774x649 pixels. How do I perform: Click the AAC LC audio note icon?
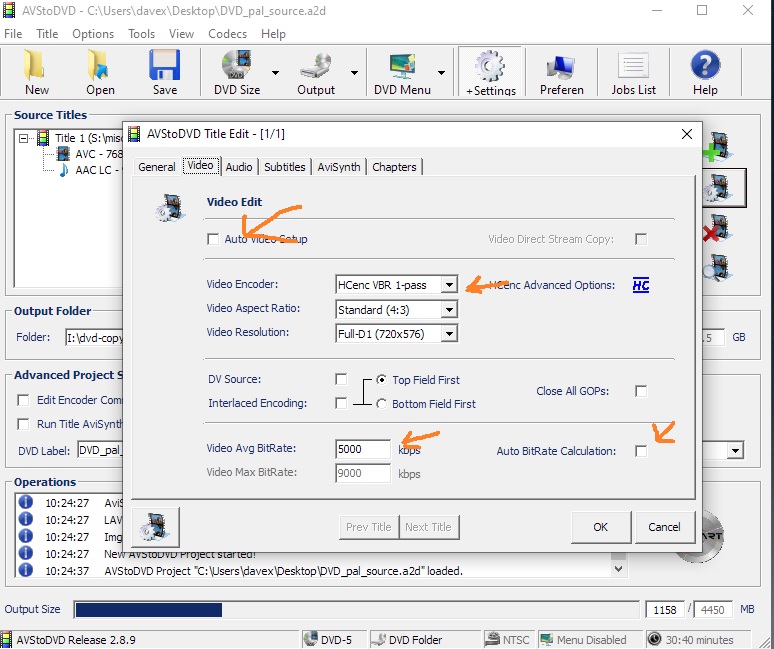point(64,170)
